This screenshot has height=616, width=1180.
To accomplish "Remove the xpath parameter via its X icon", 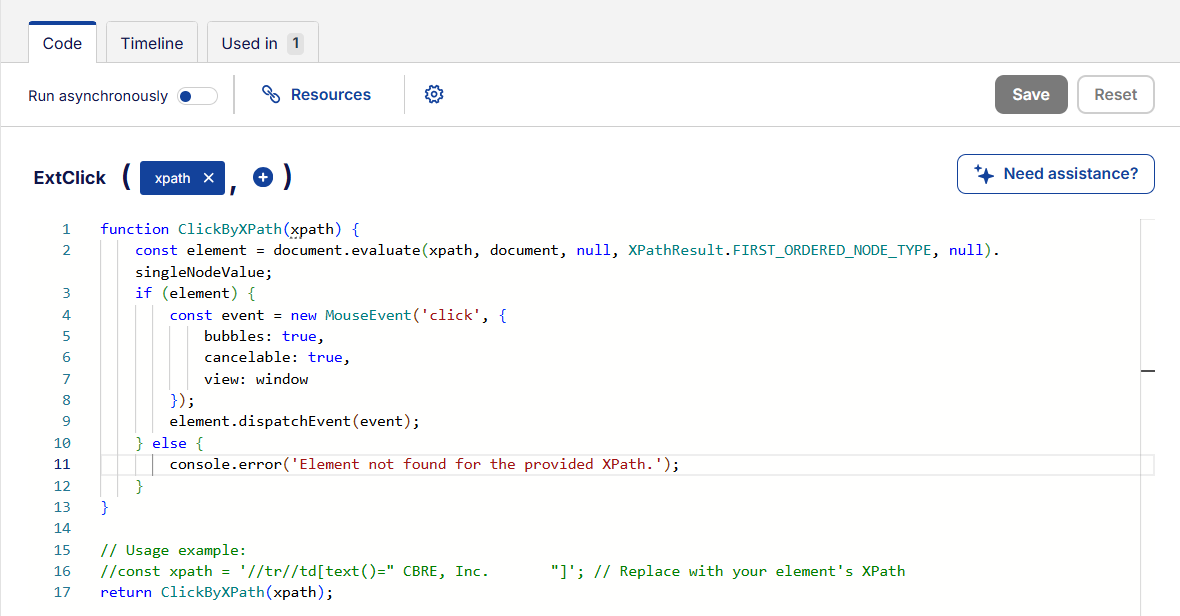I will 207,177.
